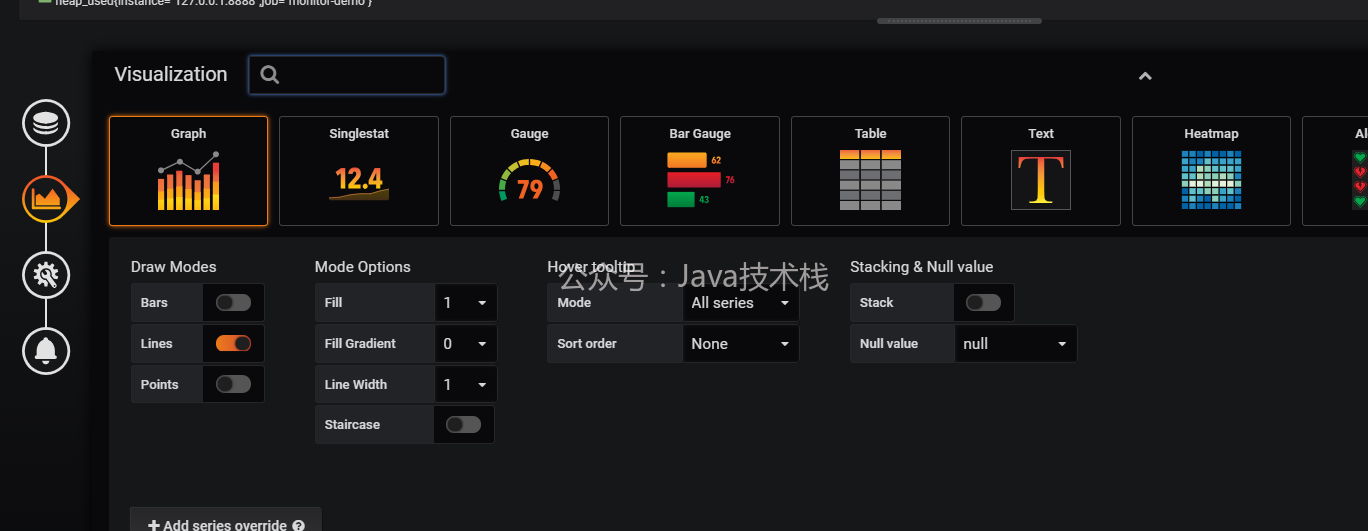Viewport: 1368px width, 531px height.
Task: Click the 'Line Width' label
Action: tap(356, 385)
